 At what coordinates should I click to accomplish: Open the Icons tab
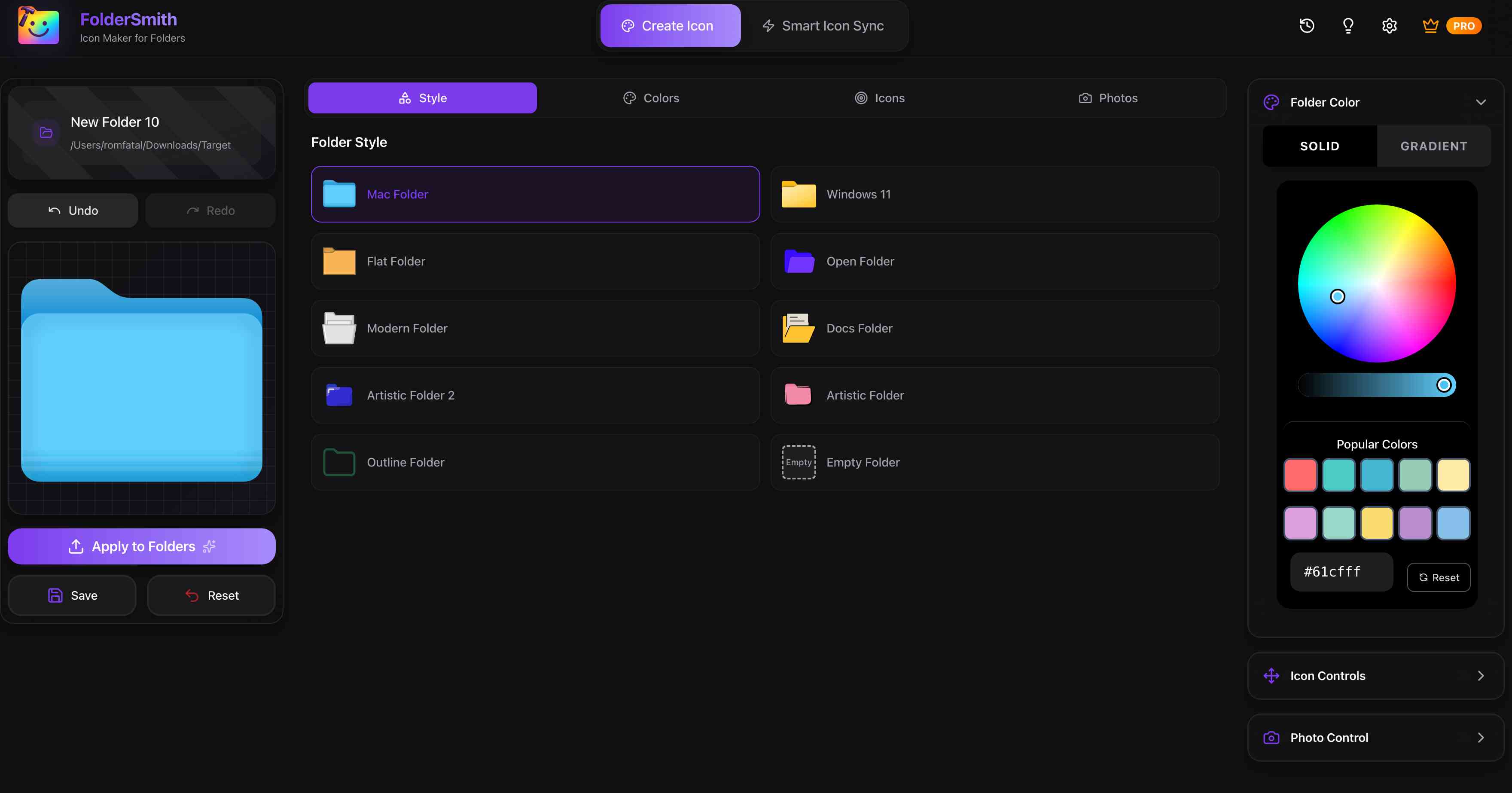coord(879,98)
